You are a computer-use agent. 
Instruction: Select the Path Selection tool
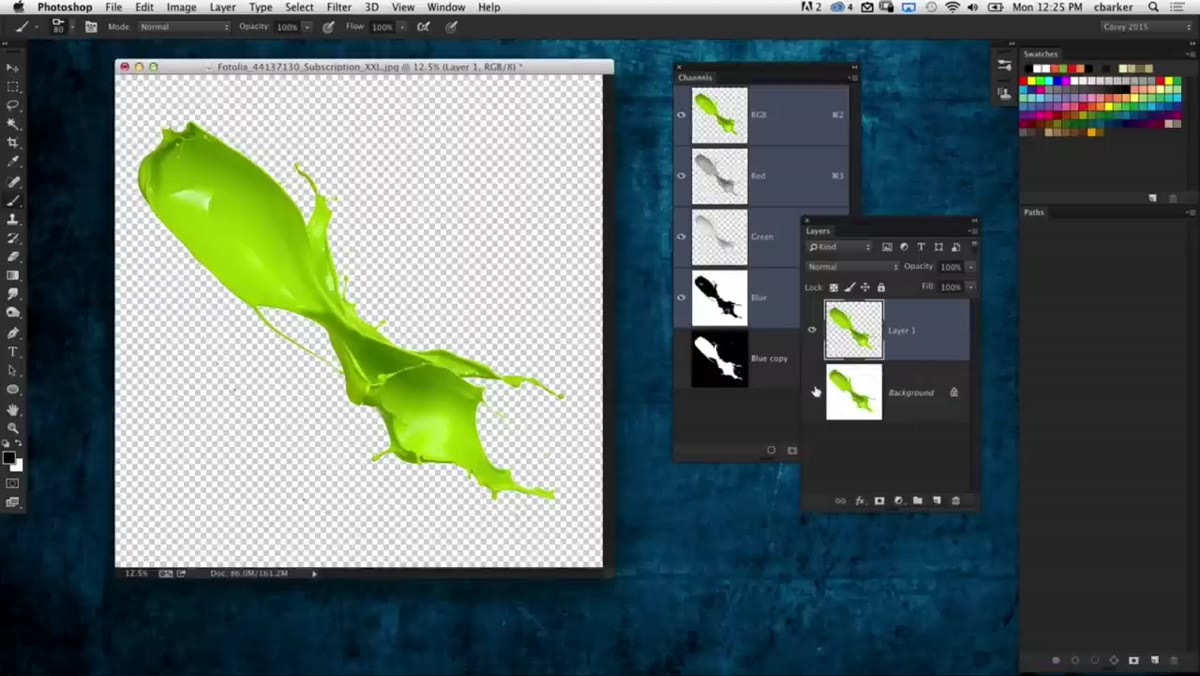click(13, 371)
